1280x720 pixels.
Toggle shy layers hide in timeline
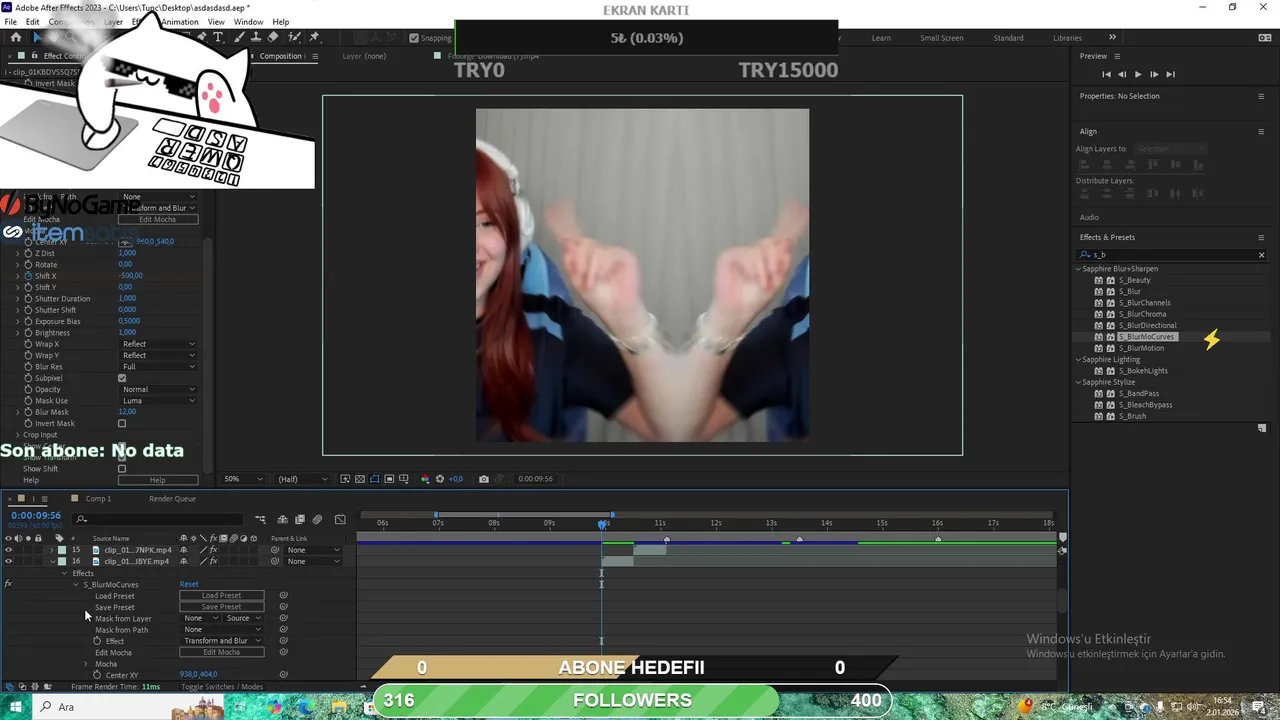click(x=283, y=520)
